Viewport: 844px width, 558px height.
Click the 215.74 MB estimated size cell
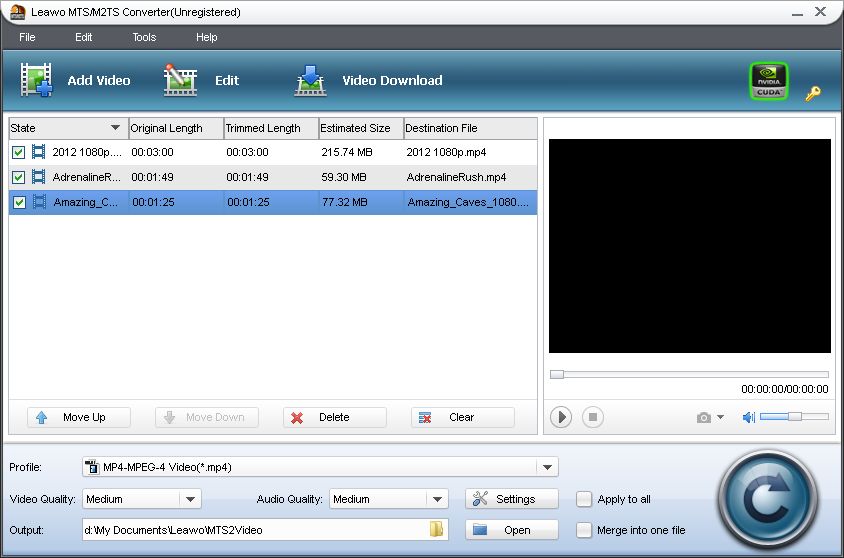pyautogui.click(x=347, y=152)
